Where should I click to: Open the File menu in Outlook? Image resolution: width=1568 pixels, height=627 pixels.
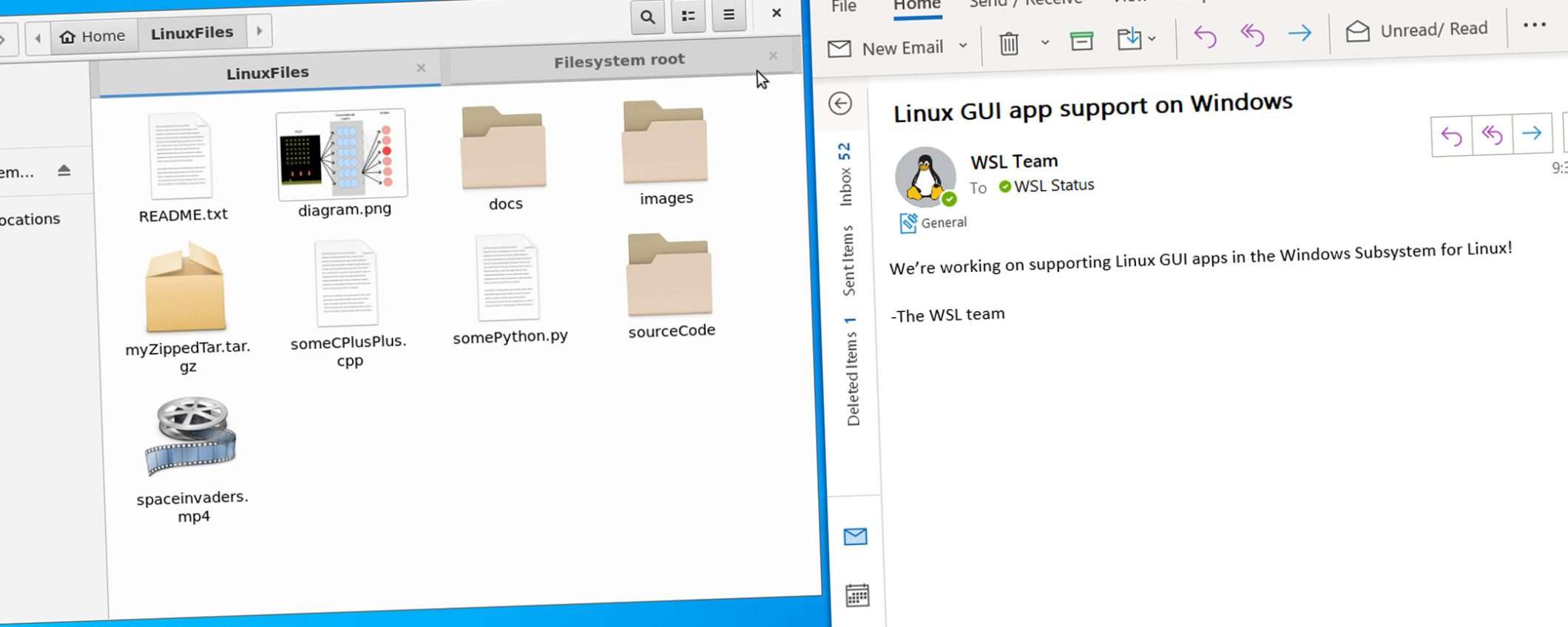point(843,7)
